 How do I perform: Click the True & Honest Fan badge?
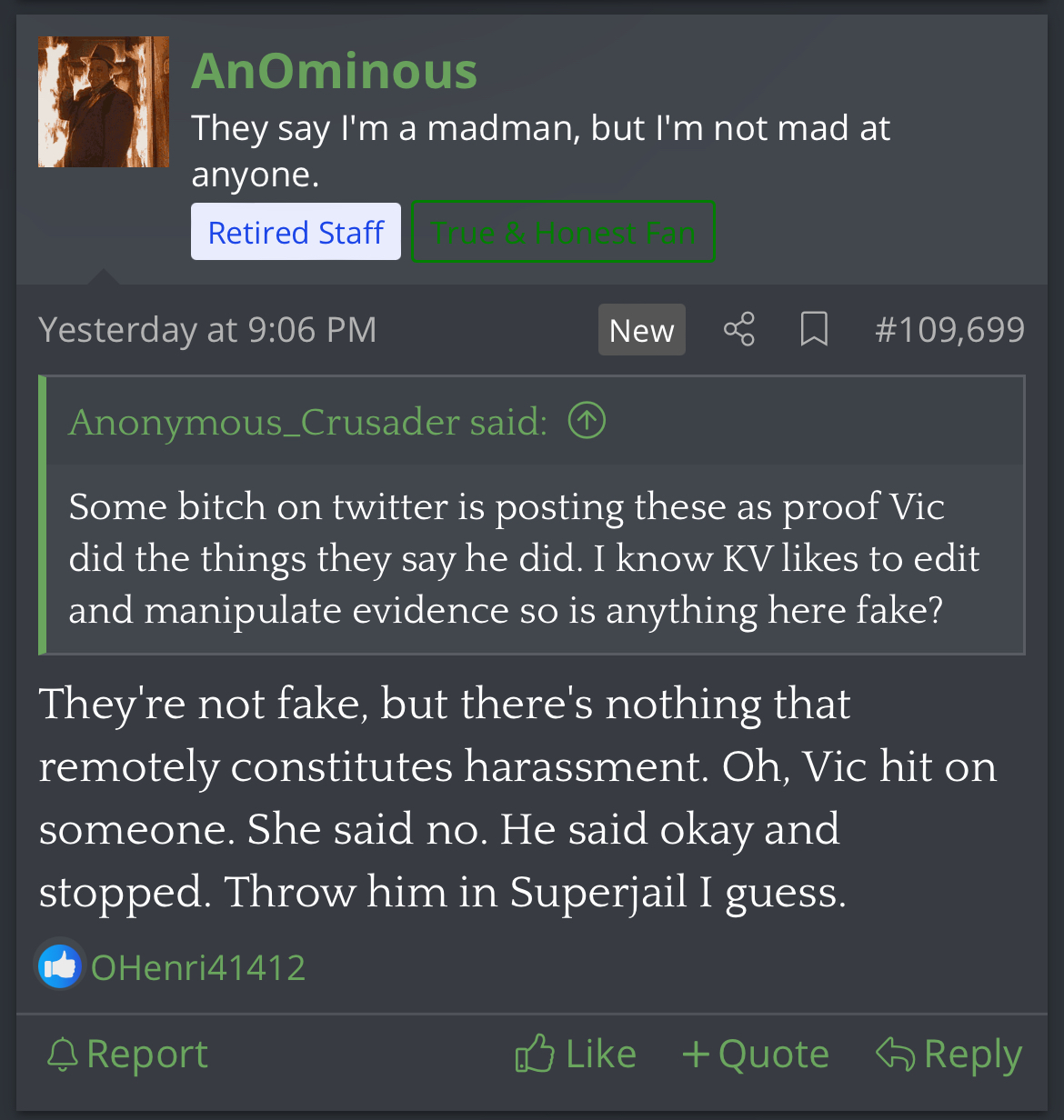(x=563, y=232)
